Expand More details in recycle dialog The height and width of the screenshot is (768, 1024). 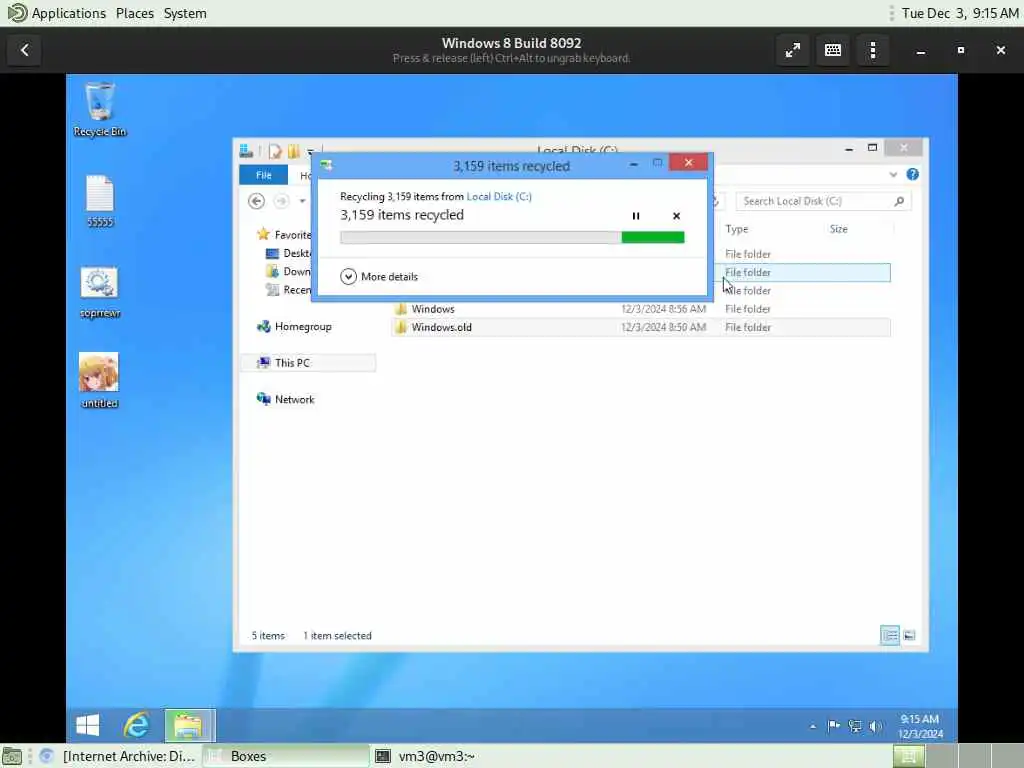pyautogui.click(x=379, y=276)
